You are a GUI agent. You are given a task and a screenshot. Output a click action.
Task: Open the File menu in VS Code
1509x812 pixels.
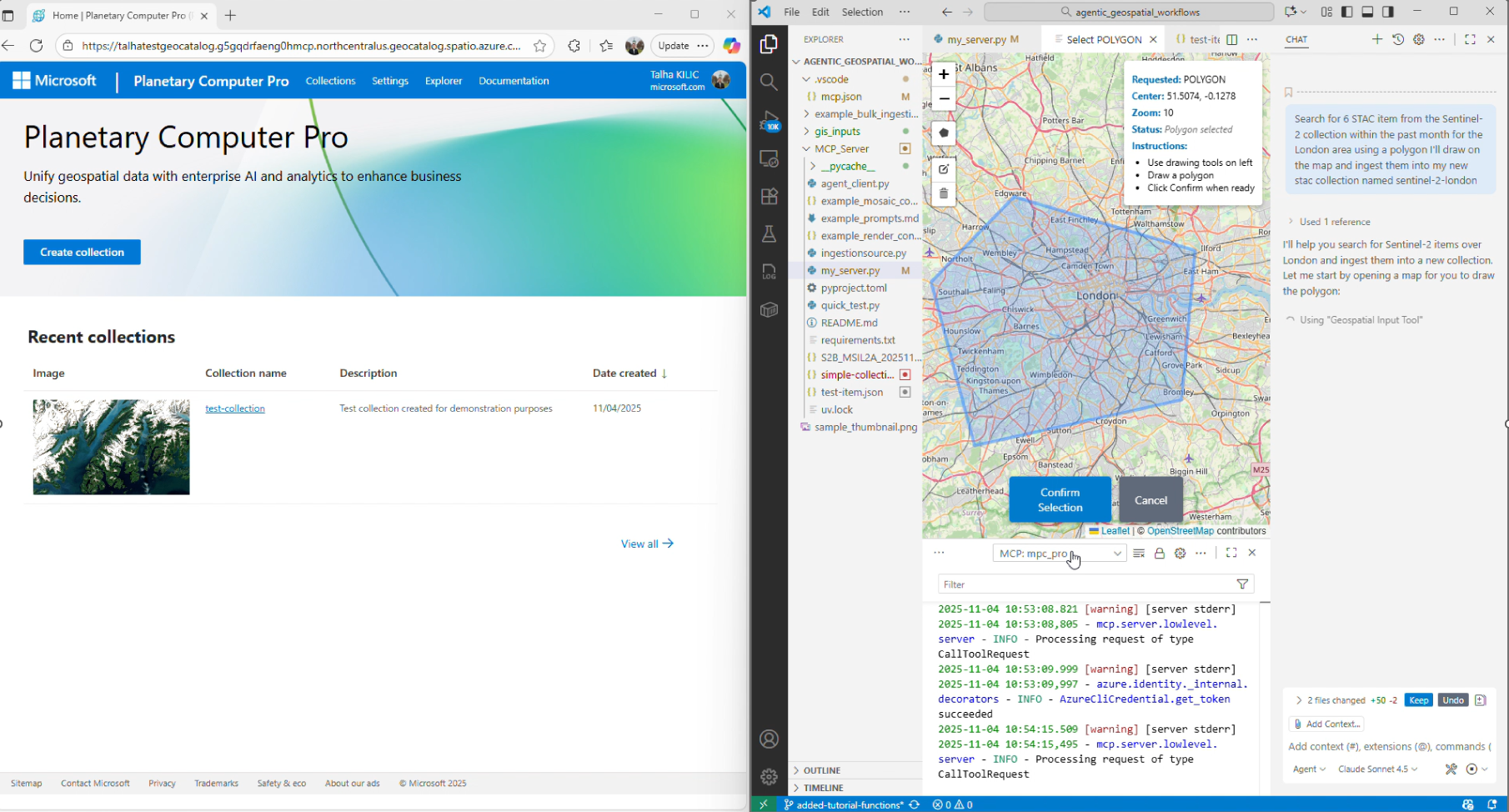[x=791, y=12]
